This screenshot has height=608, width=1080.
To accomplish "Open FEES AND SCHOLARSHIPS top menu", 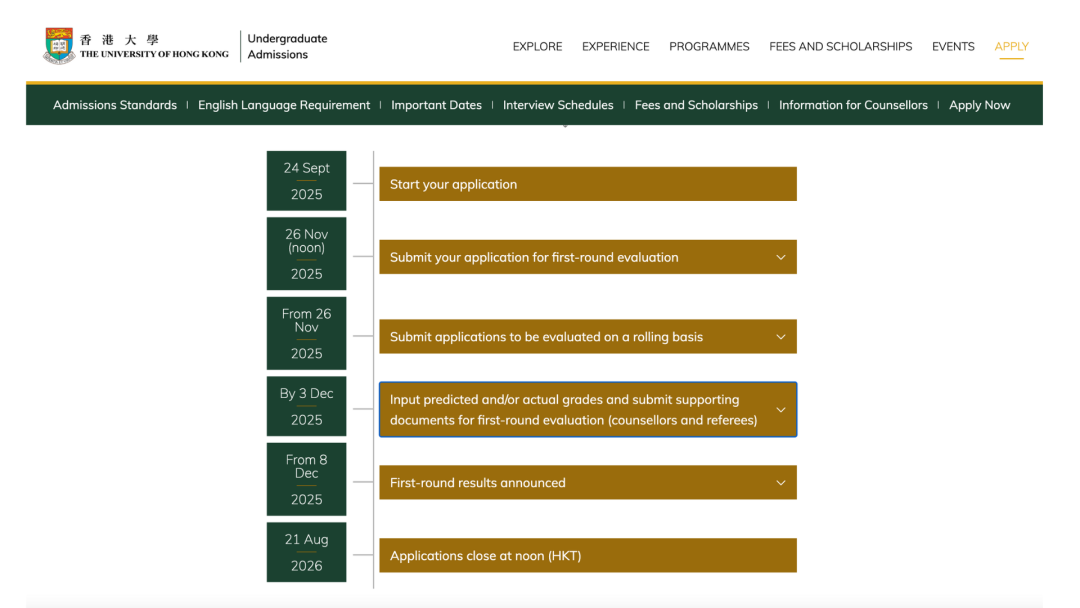I will [x=840, y=46].
